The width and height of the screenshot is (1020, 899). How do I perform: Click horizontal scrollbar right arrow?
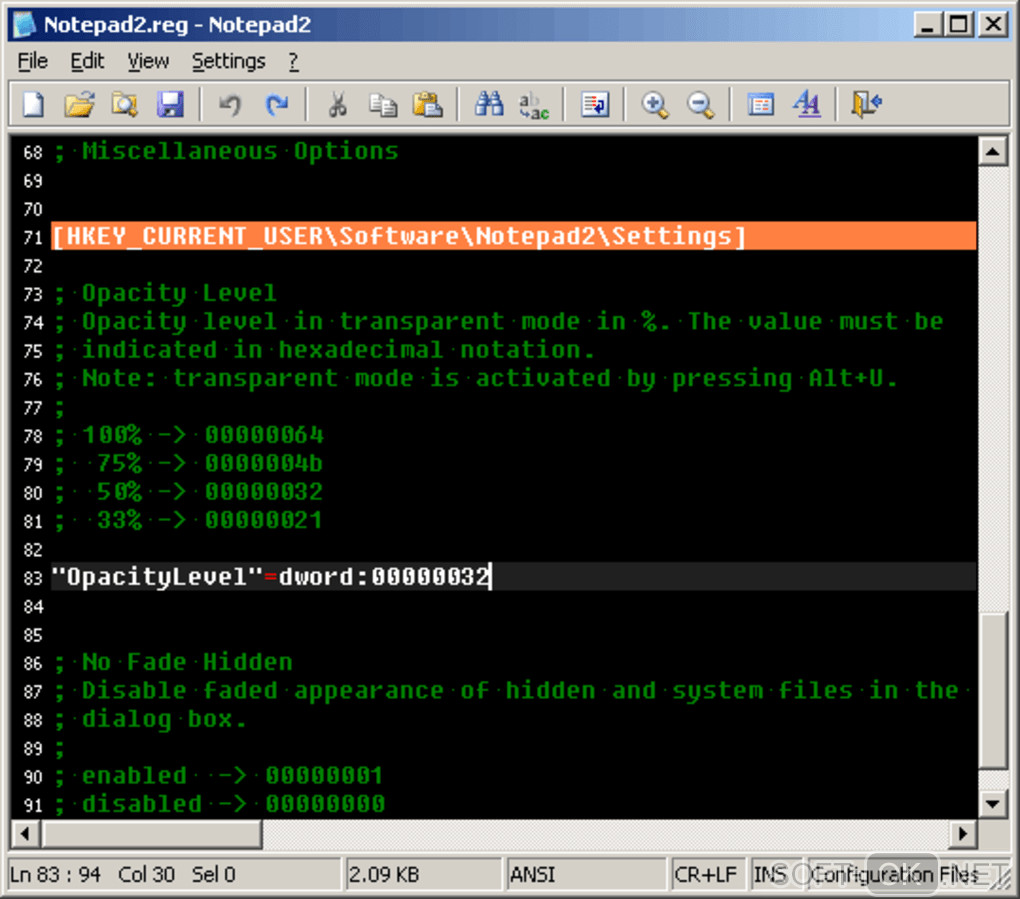(x=963, y=833)
